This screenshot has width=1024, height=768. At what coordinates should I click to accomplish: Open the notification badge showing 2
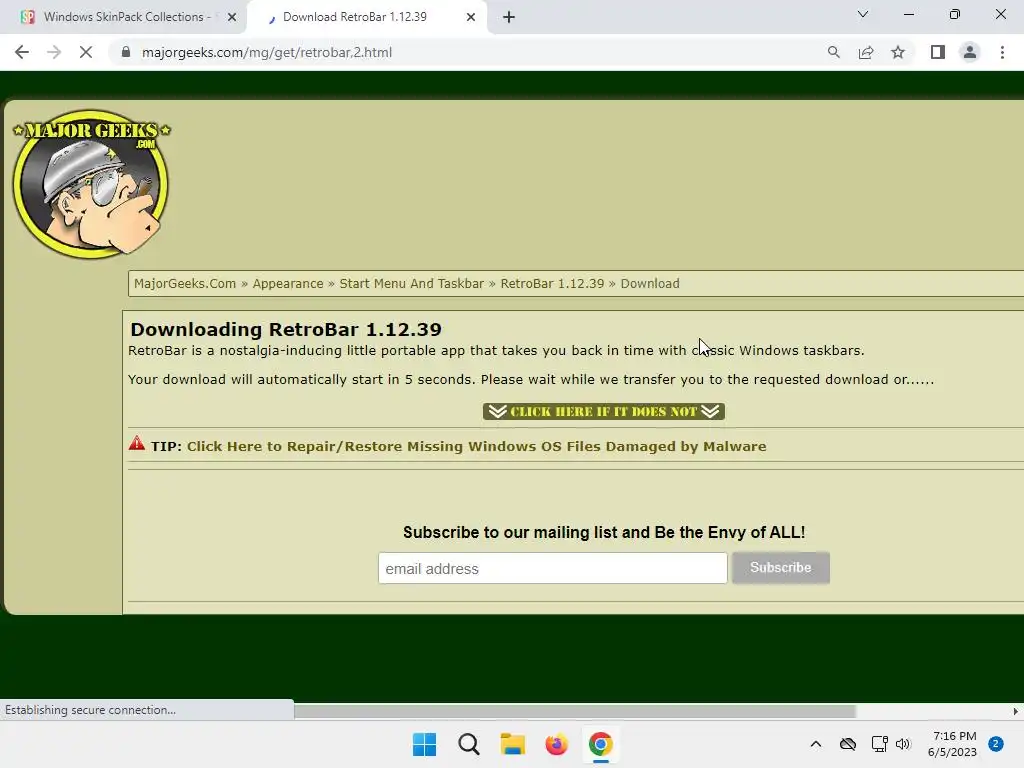click(996, 744)
